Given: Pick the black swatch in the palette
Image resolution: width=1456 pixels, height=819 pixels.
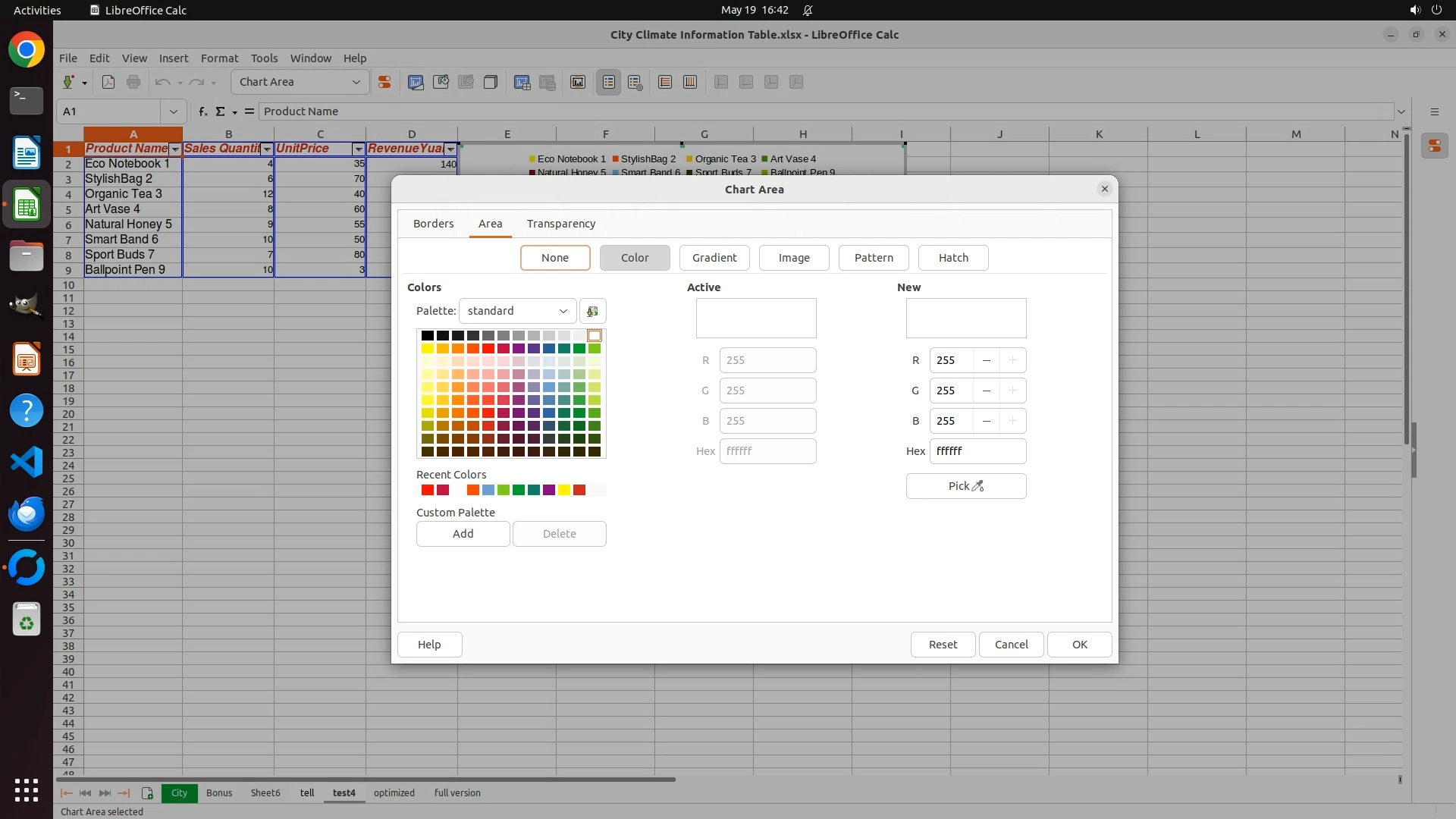Looking at the screenshot, I should tap(427, 335).
